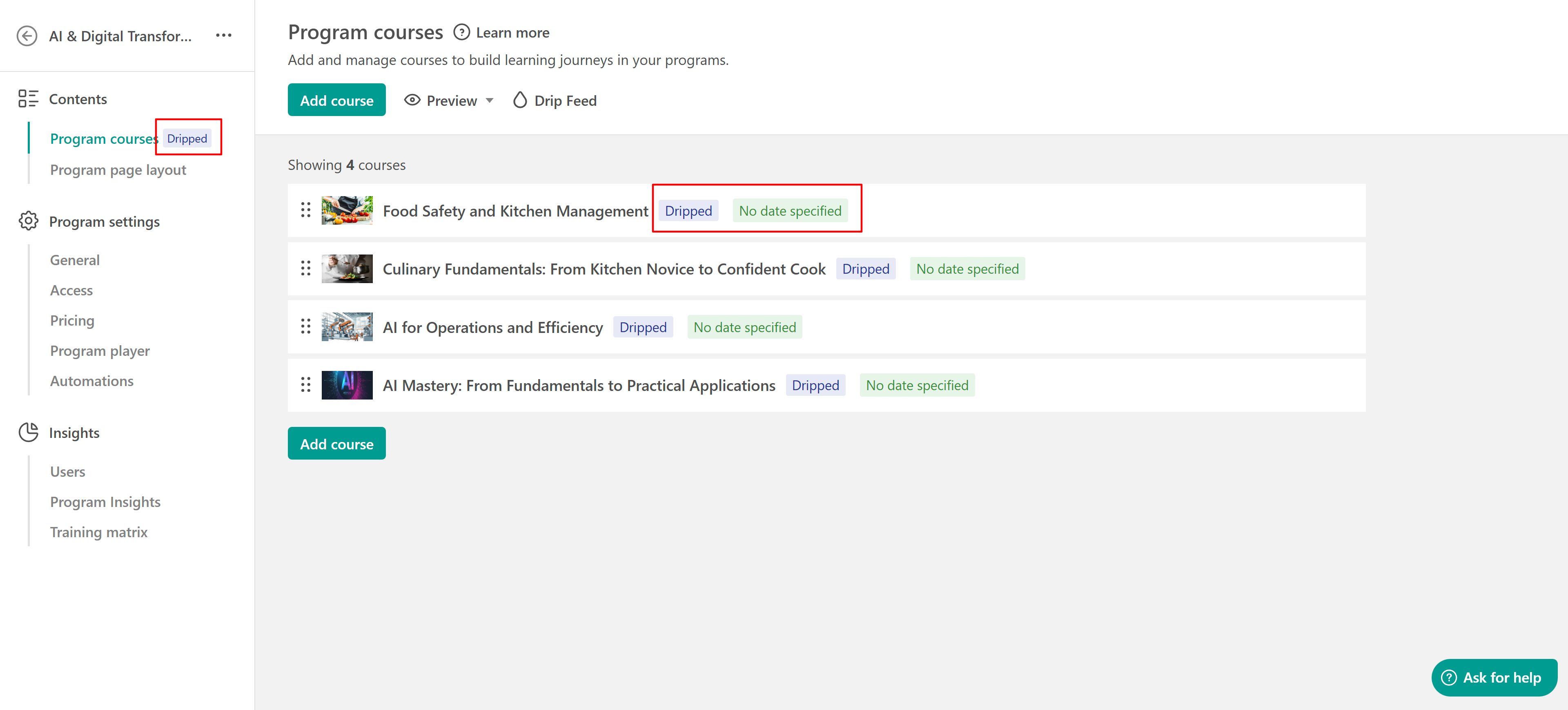Image resolution: width=1568 pixels, height=710 pixels.
Task: Select Automations in the sidebar
Action: coord(91,381)
